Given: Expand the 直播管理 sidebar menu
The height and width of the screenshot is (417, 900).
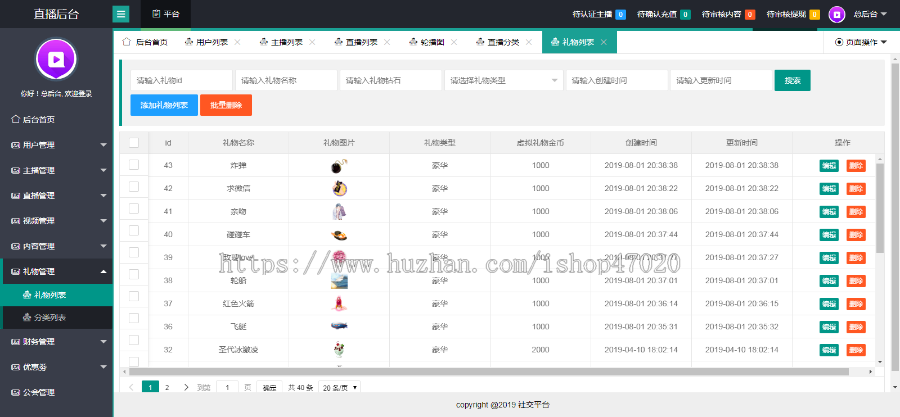Looking at the screenshot, I should (56, 196).
